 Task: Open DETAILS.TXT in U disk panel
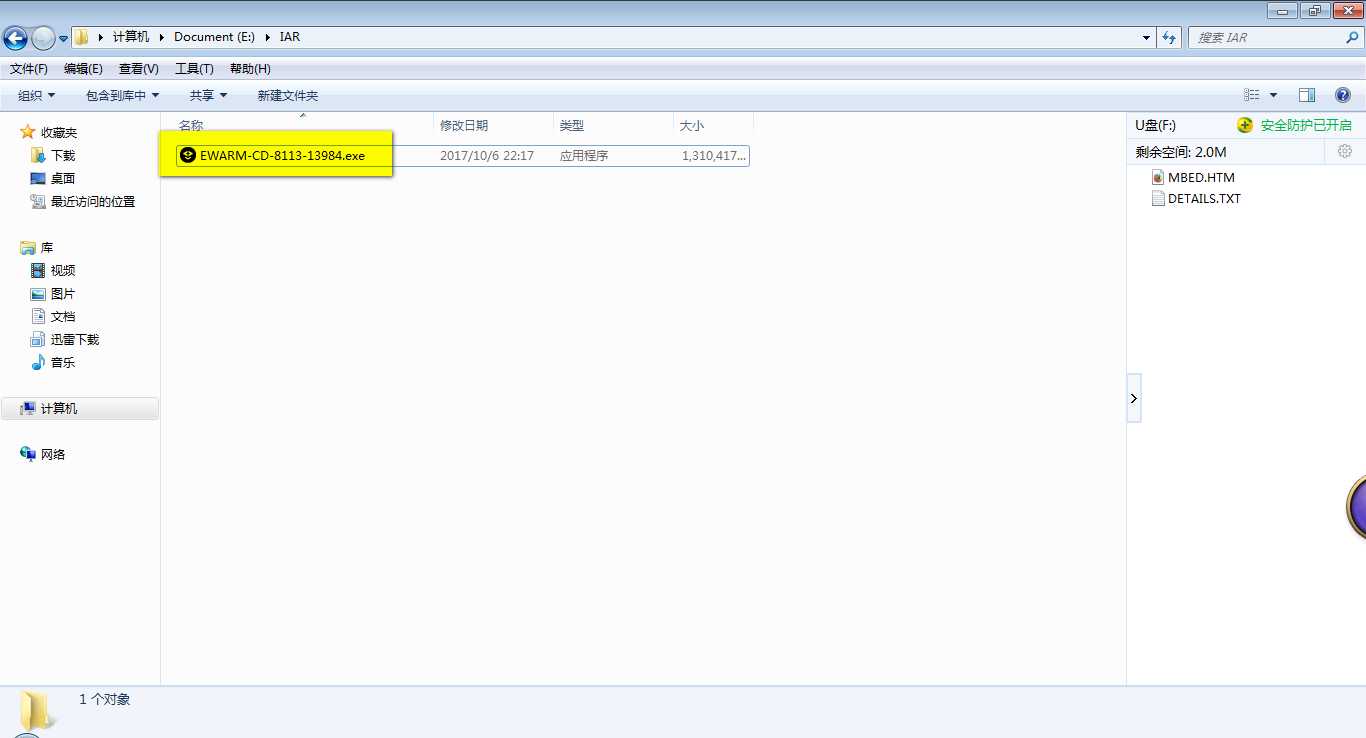tap(1204, 198)
